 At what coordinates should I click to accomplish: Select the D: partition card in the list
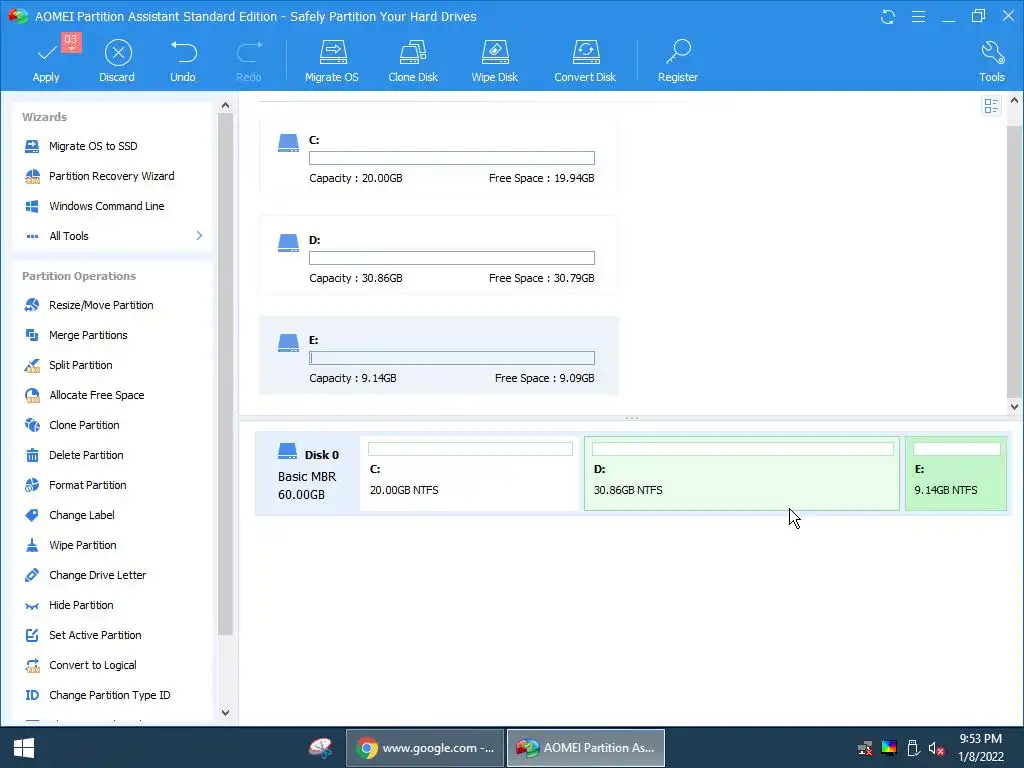439,256
